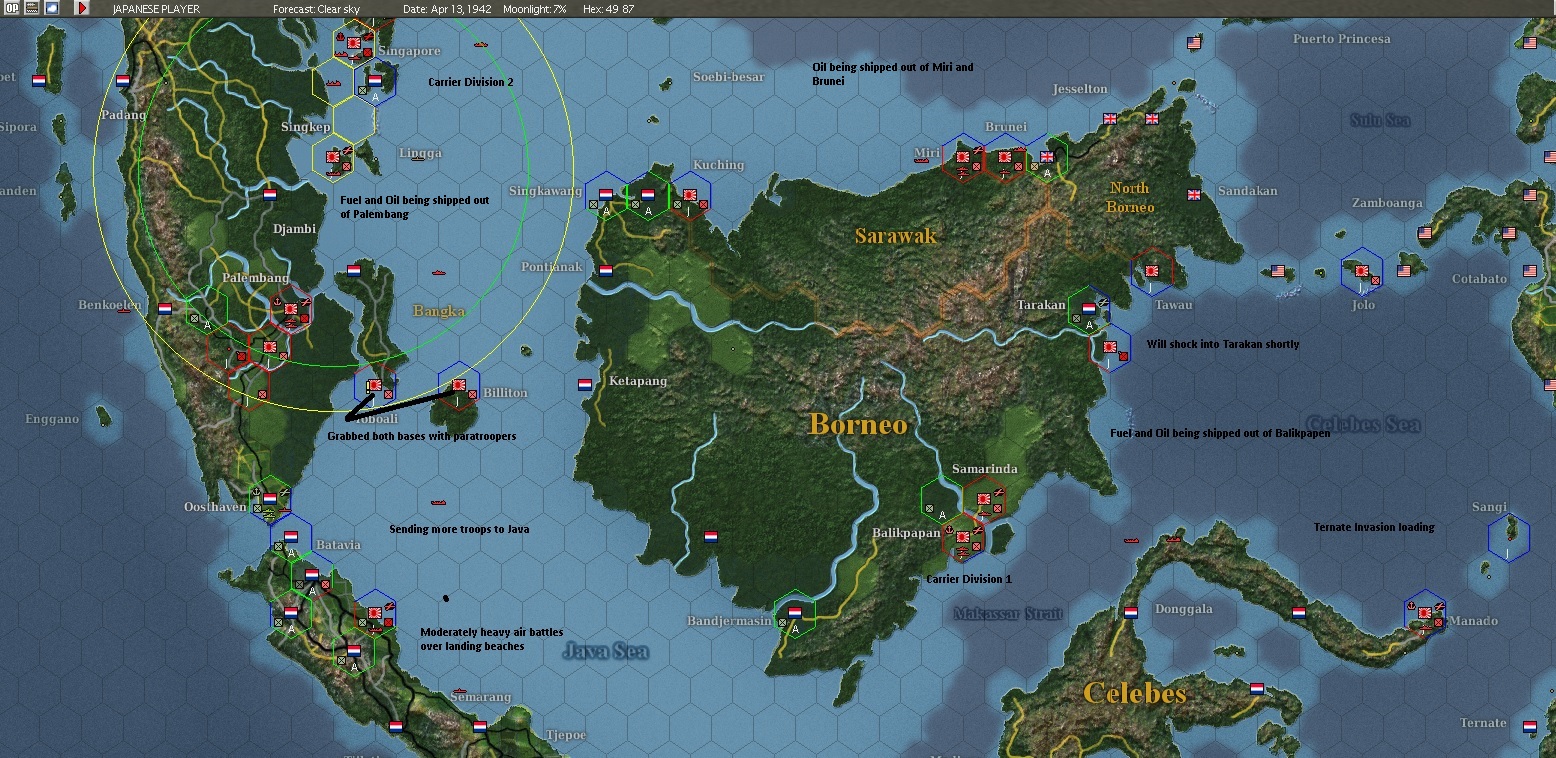Image resolution: width=1556 pixels, height=758 pixels.
Task: Click the blue-outlined hex at Sangi
Action: pos(1509,537)
